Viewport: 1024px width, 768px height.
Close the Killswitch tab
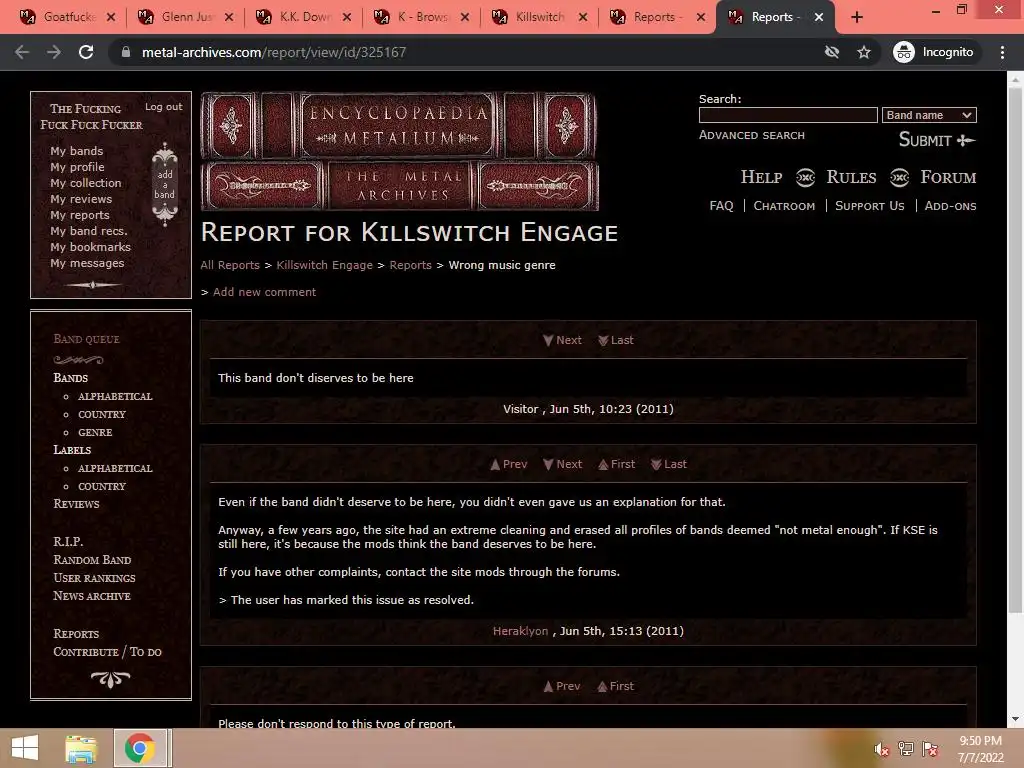point(583,17)
